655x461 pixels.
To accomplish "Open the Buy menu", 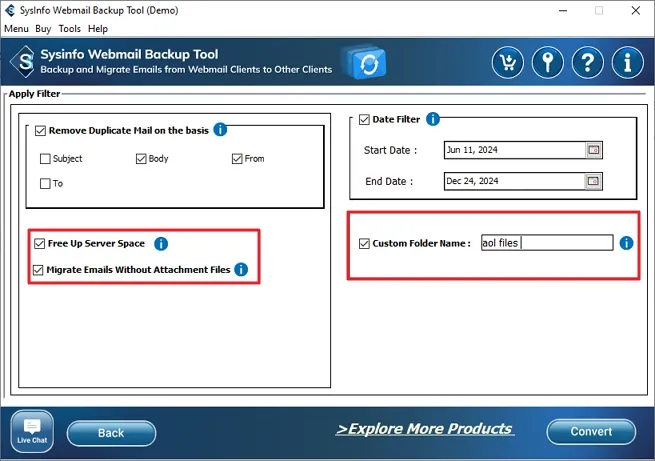I will (43, 29).
